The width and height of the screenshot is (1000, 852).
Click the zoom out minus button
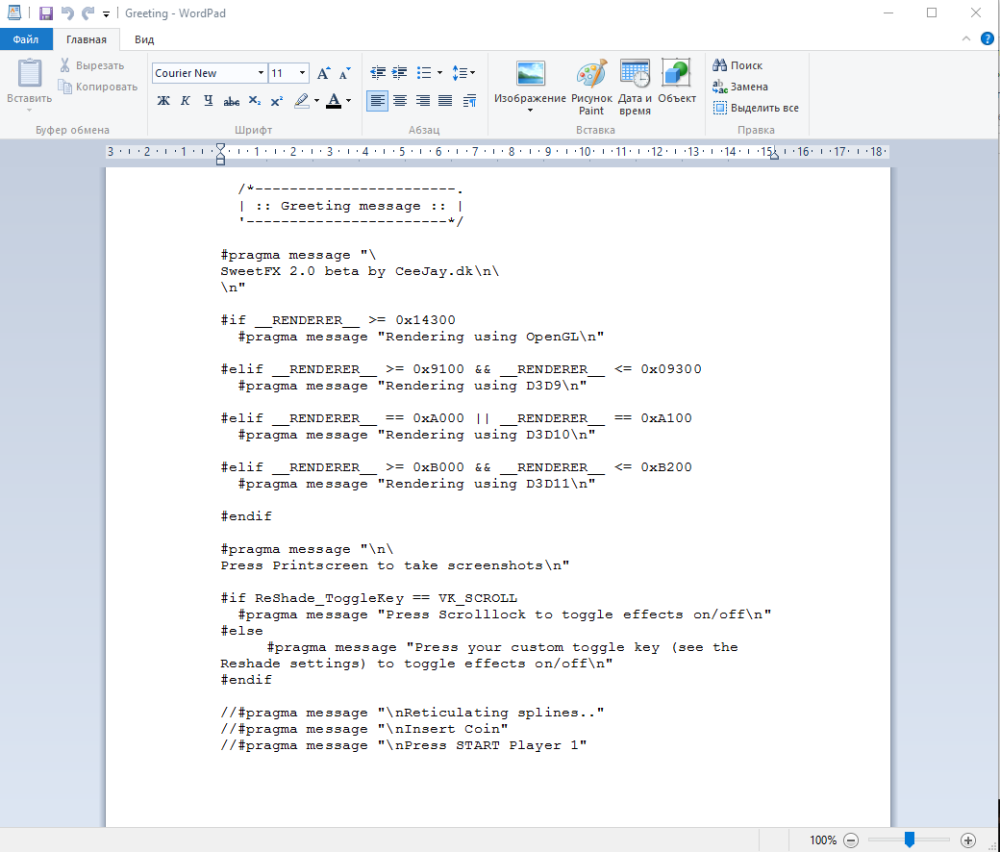(851, 841)
